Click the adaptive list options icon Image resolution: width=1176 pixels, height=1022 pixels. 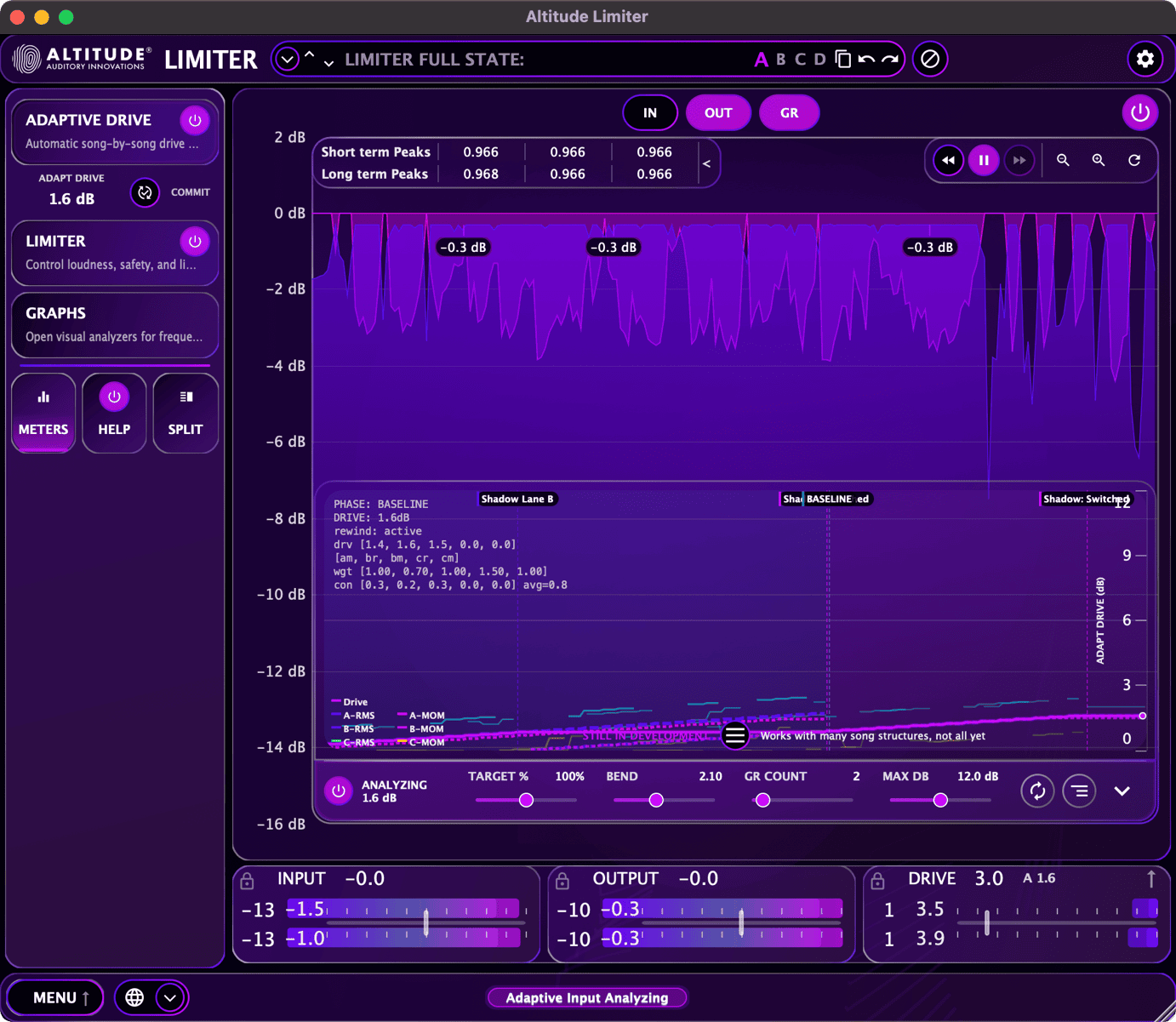click(x=1079, y=791)
